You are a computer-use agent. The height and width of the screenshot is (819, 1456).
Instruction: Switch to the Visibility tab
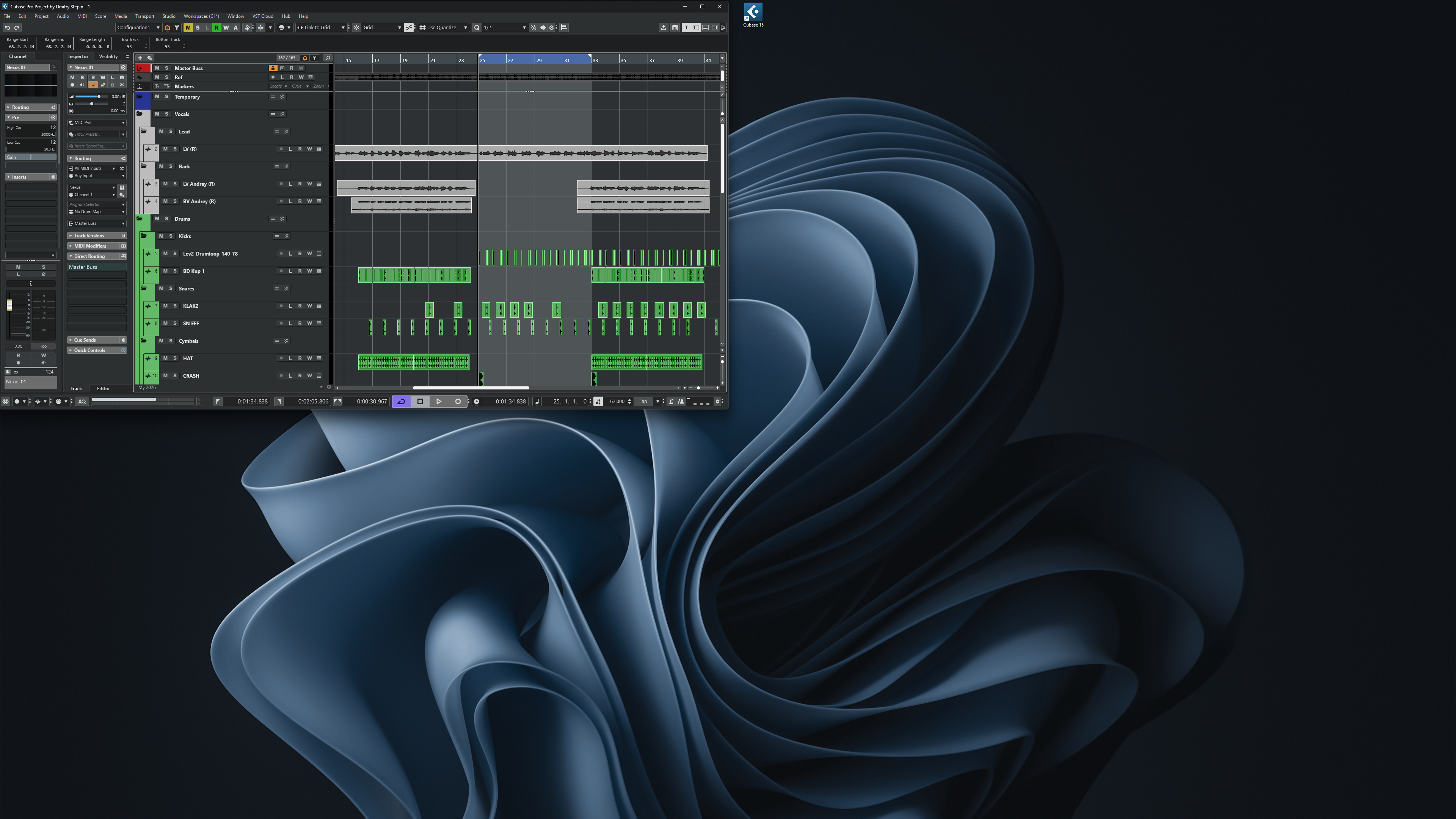[108, 56]
